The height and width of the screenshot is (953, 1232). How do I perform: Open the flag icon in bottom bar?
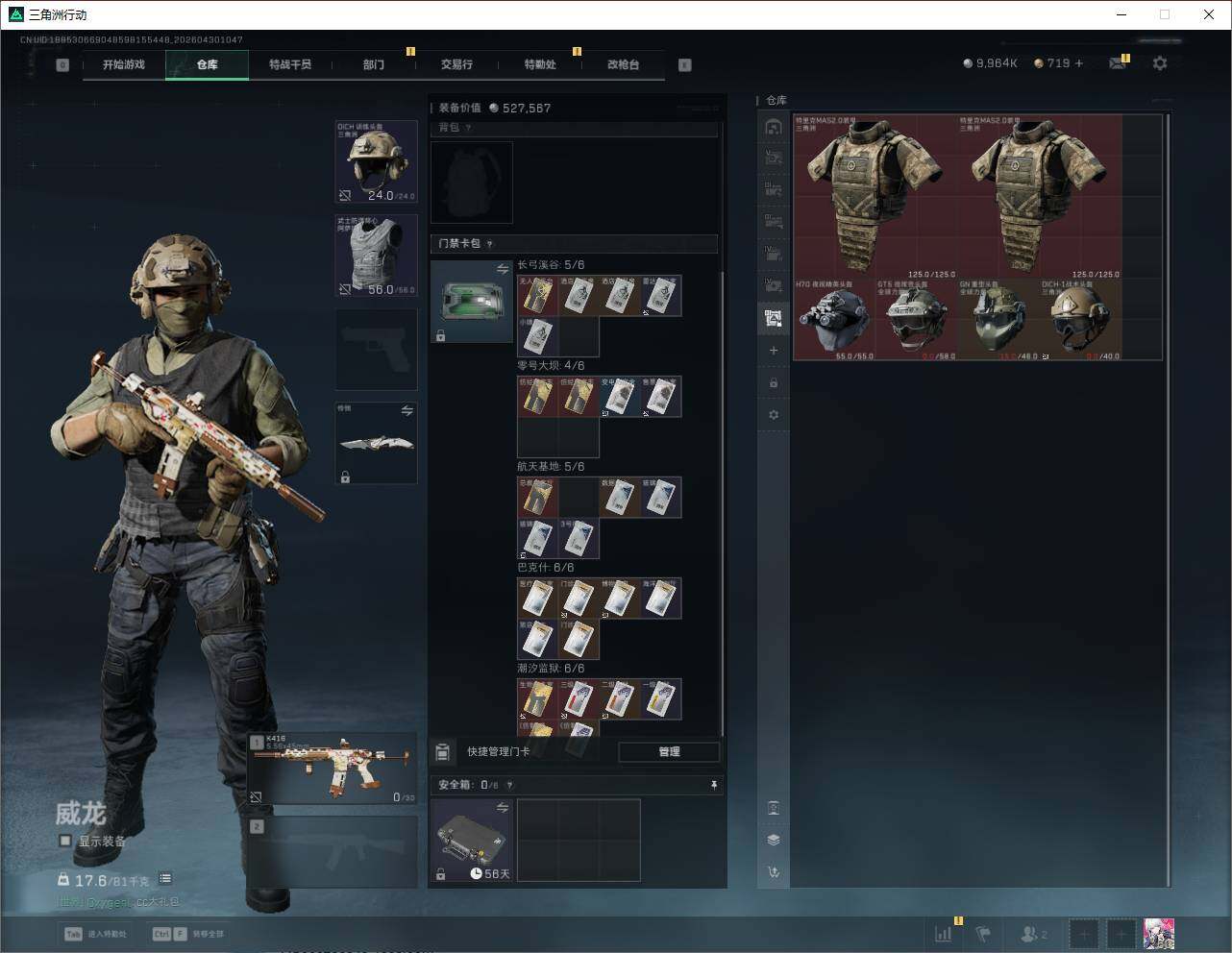(x=983, y=933)
